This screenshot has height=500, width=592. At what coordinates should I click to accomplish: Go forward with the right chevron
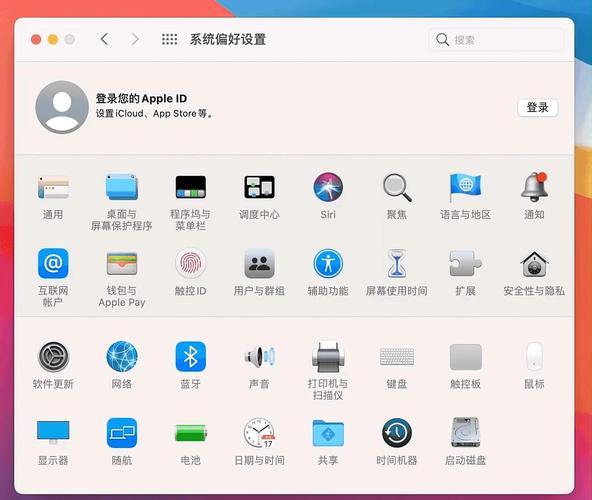[135, 39]
